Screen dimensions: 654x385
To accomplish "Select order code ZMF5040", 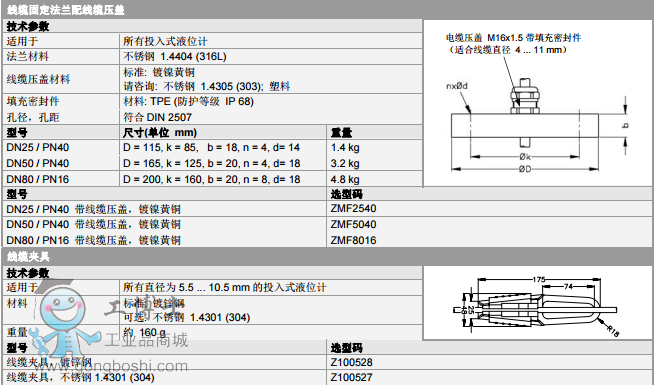I will point(353,224).
